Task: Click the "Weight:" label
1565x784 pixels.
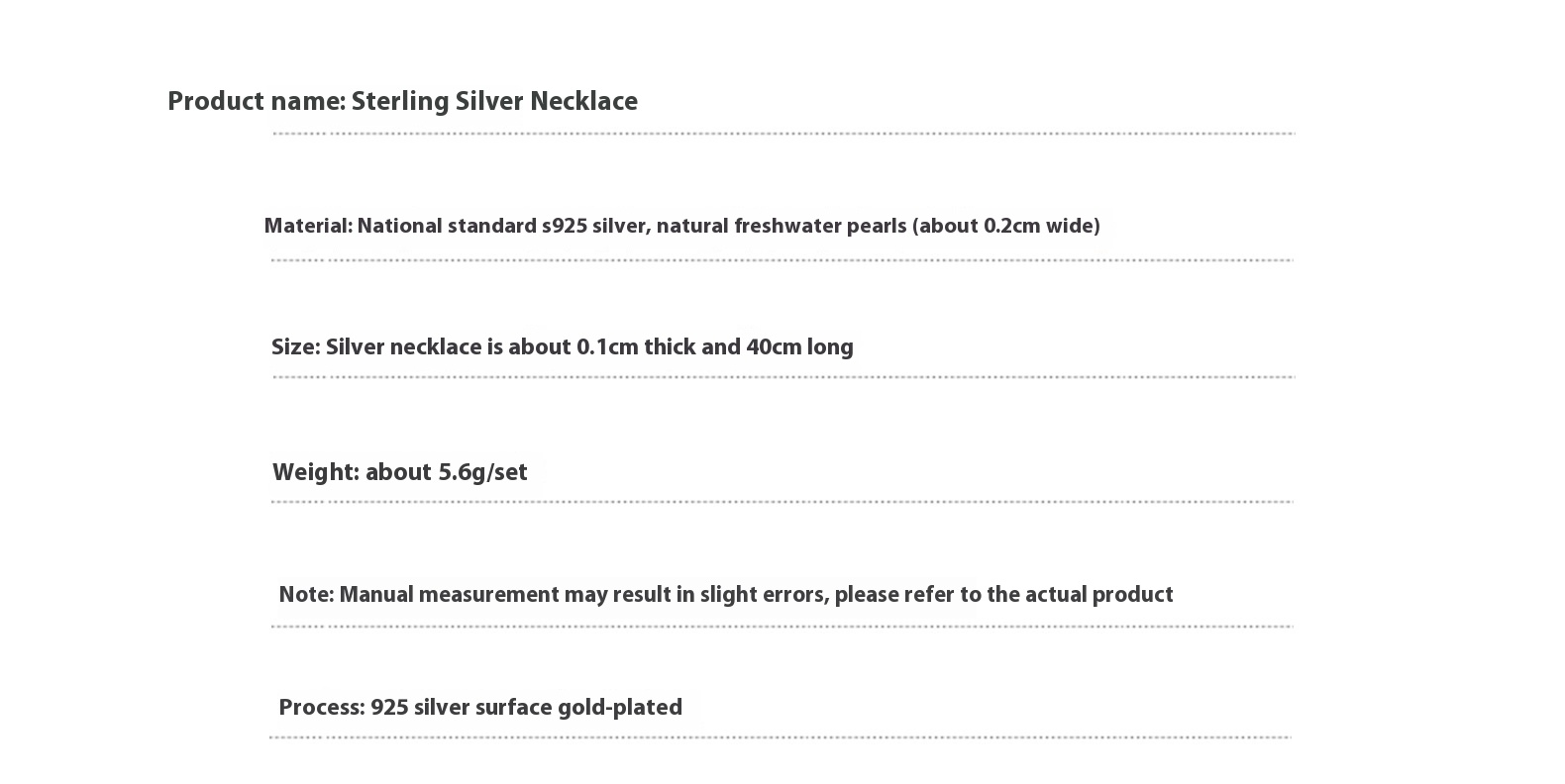Action: [316, 472]
